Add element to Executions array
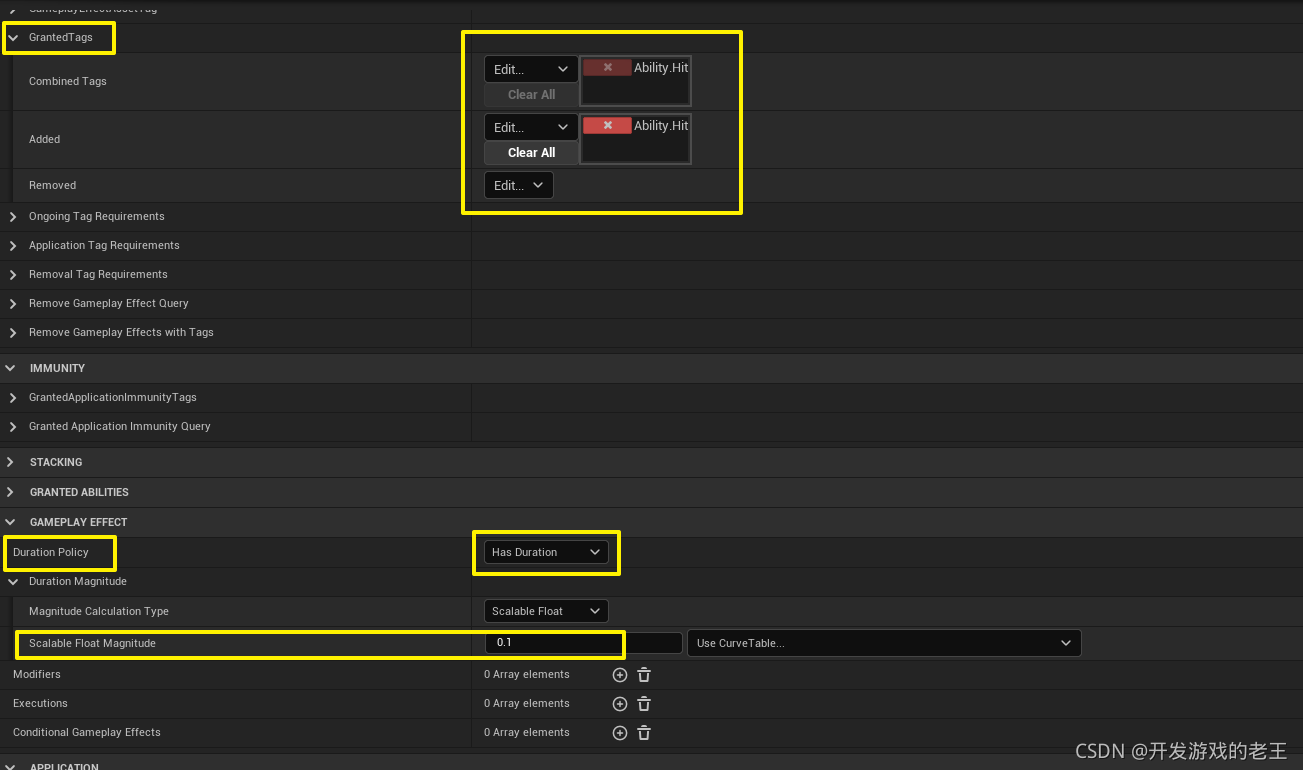The width and height of the screenshot is (1303, 770). point(620,704)
